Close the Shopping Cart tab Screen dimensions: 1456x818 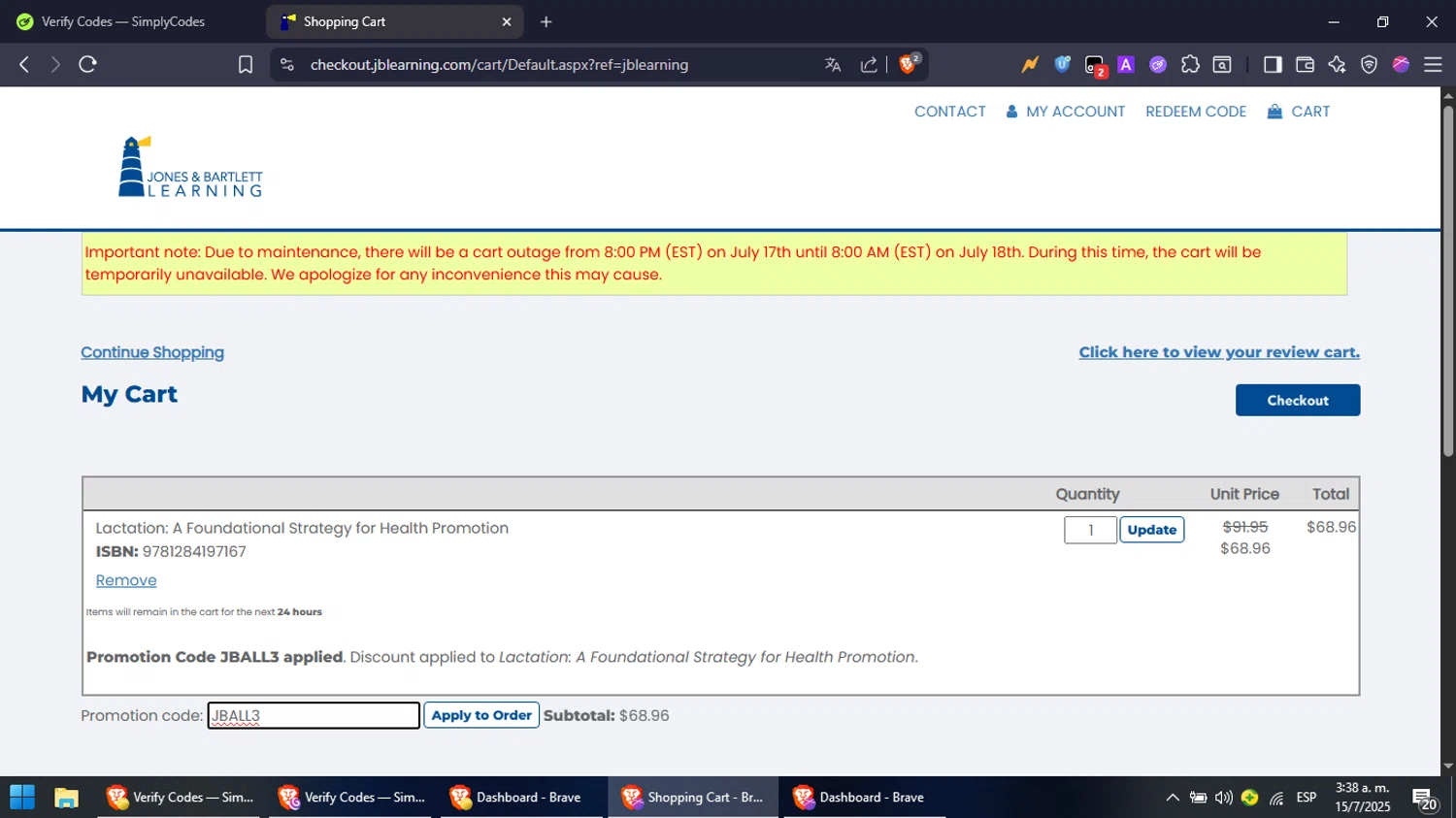tap(506, 21)
